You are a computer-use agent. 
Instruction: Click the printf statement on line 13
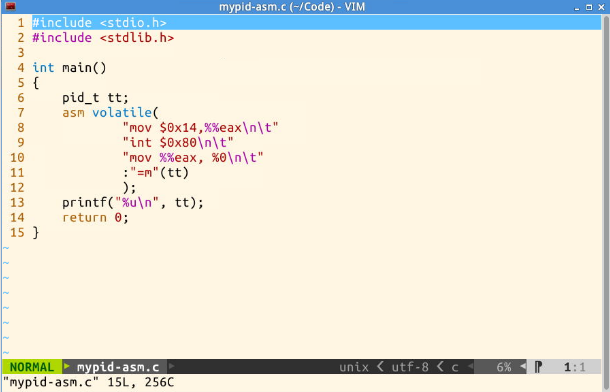[133, 203]
